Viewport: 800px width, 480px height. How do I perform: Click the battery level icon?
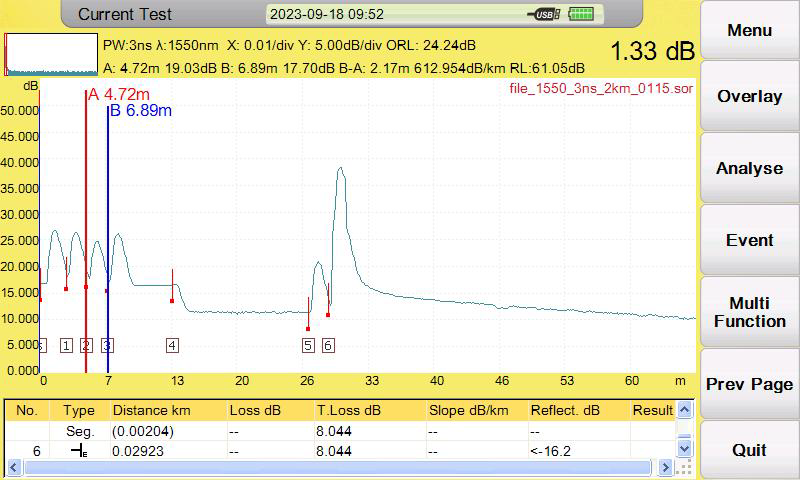[581, 14]
